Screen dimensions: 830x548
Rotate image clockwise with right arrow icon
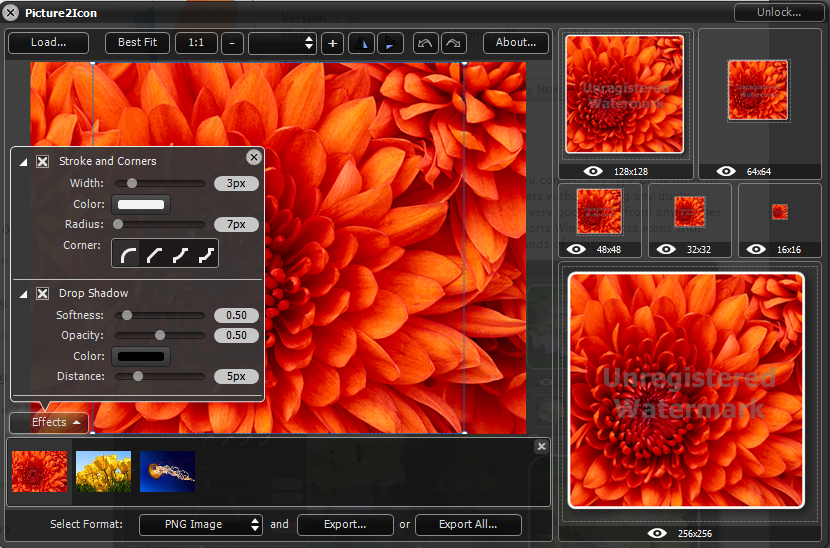tap(453, 43)
